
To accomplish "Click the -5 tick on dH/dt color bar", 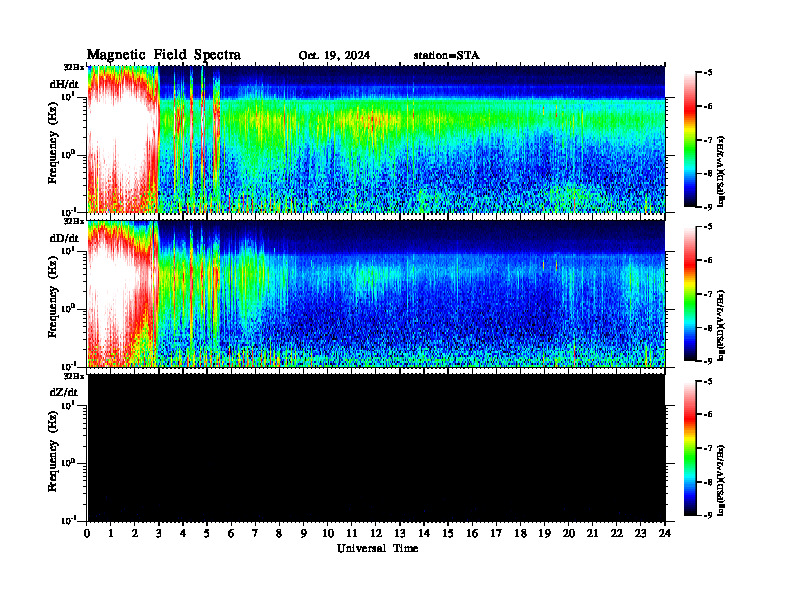I will coord(708,73).
